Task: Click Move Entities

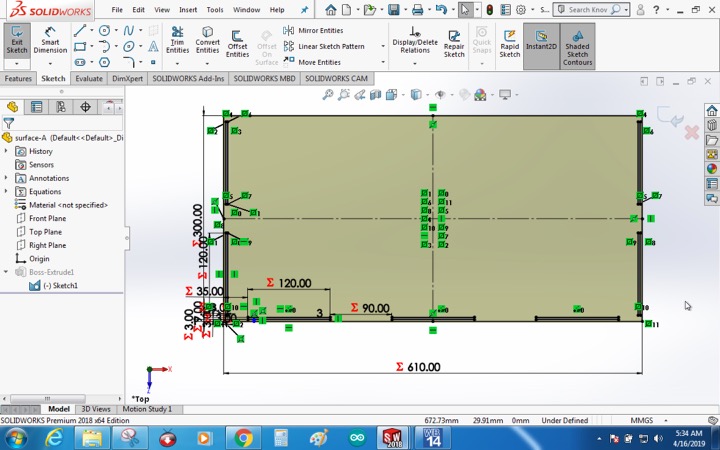Action: (x=312, y=62)
